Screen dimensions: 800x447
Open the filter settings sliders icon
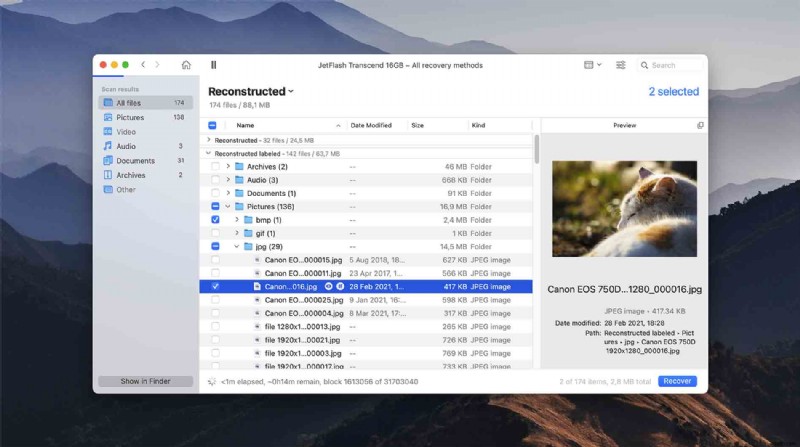click(620, 65)
